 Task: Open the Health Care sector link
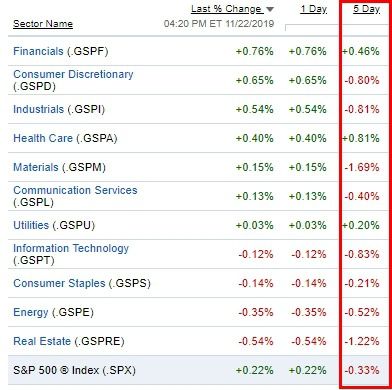pyautogui.click(x=43, y=138)
